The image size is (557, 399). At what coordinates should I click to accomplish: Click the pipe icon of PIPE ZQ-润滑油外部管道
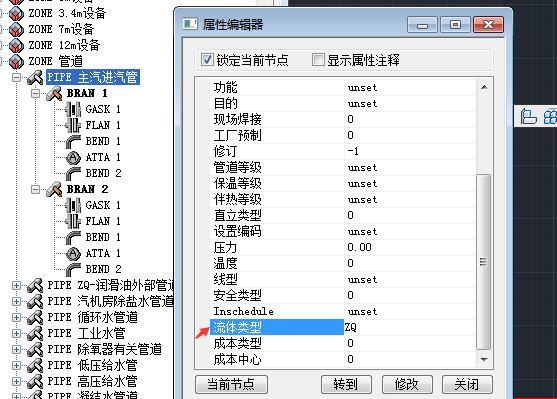pos(35,285)
